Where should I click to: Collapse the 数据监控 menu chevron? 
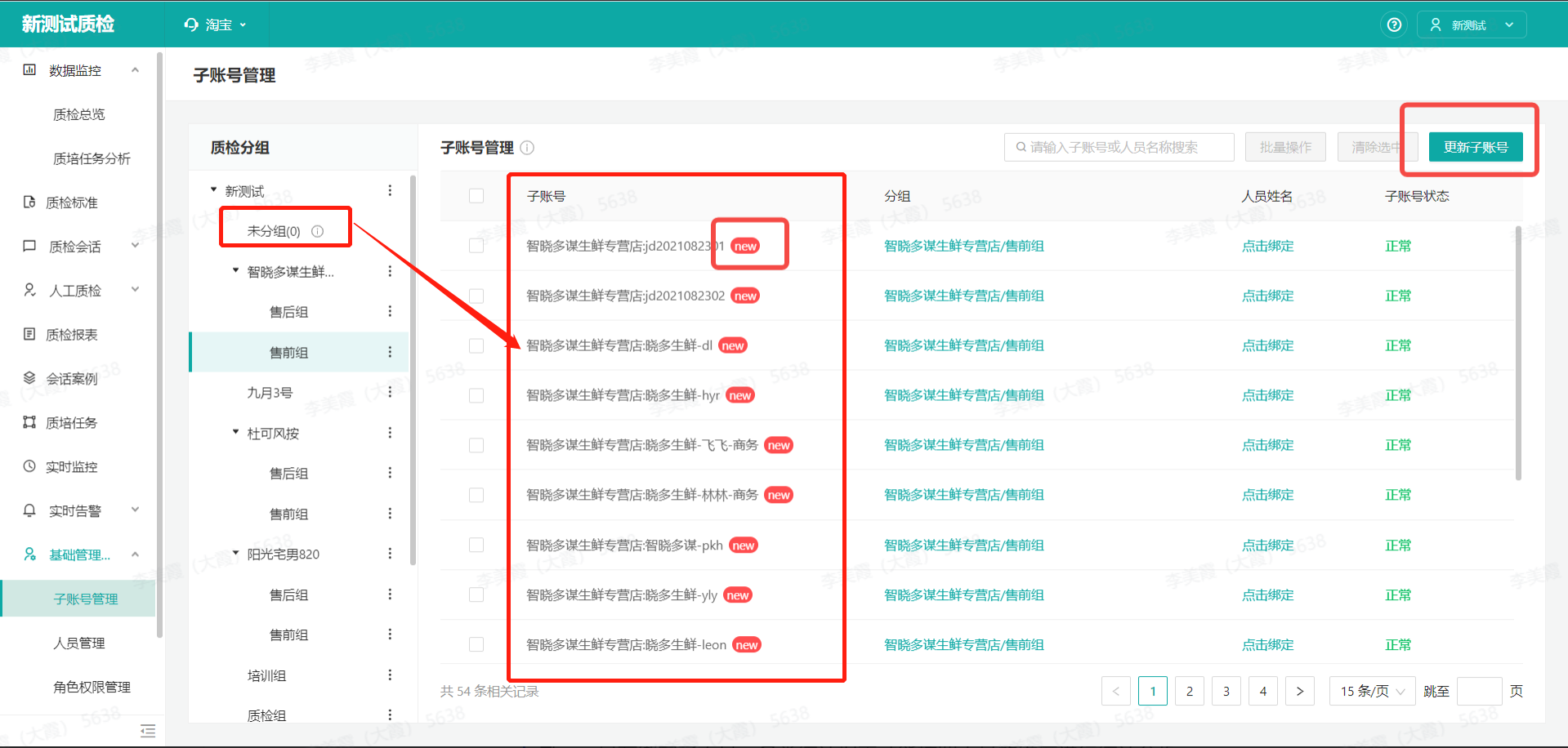(x=136, y=70)
